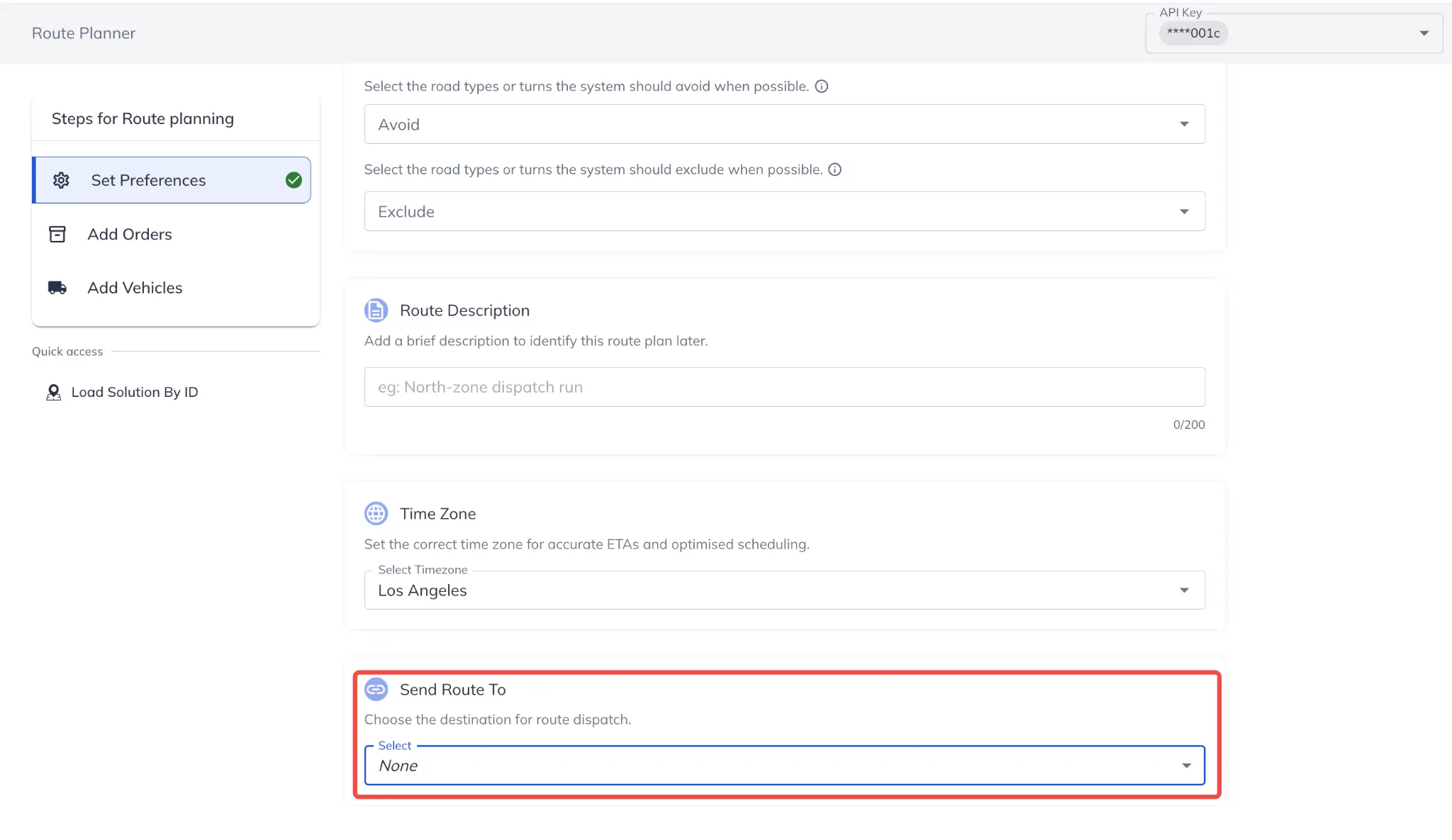Click the link icon for Send Route To
Viewport: 1452px width, 840px height.
pyautogui.click(x=376, y=690)
